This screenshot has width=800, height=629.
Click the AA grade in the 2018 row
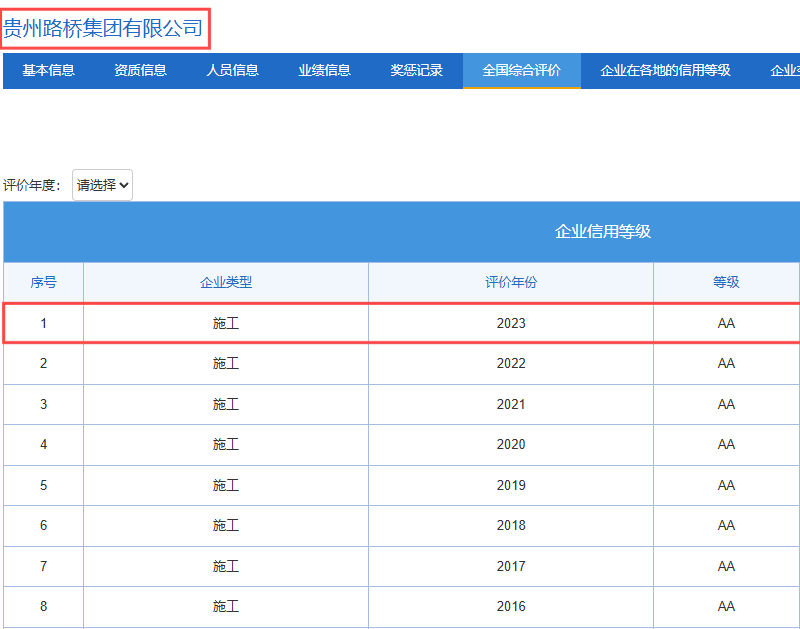pos(727,525)
